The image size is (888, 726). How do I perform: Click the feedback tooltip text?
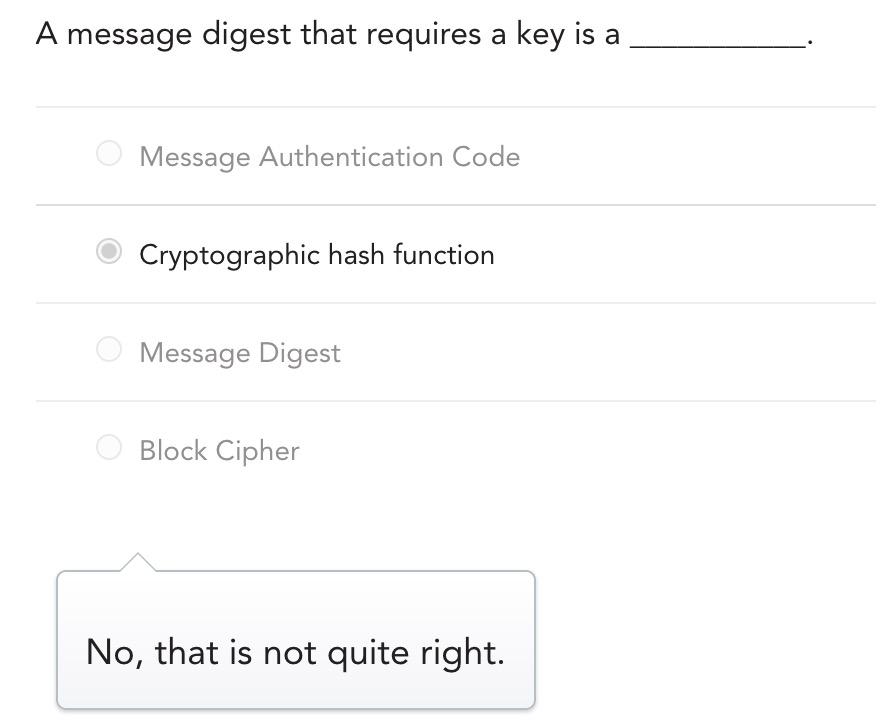point(297,652)
